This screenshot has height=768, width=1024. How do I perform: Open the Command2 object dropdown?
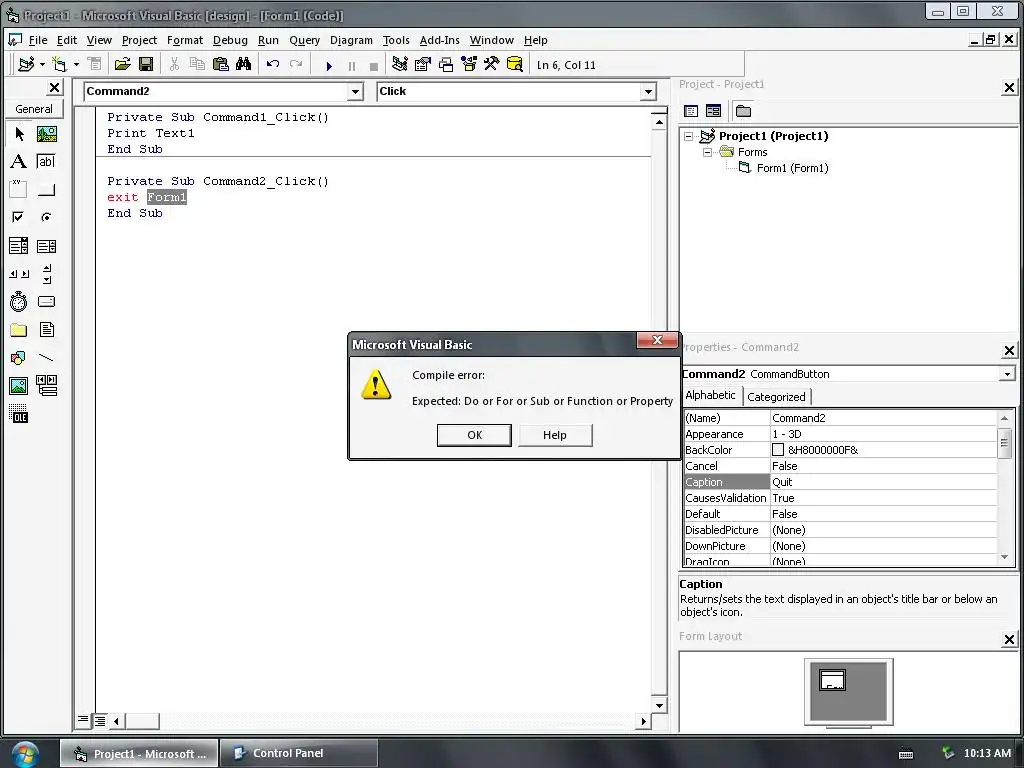(x=355, y=91)
